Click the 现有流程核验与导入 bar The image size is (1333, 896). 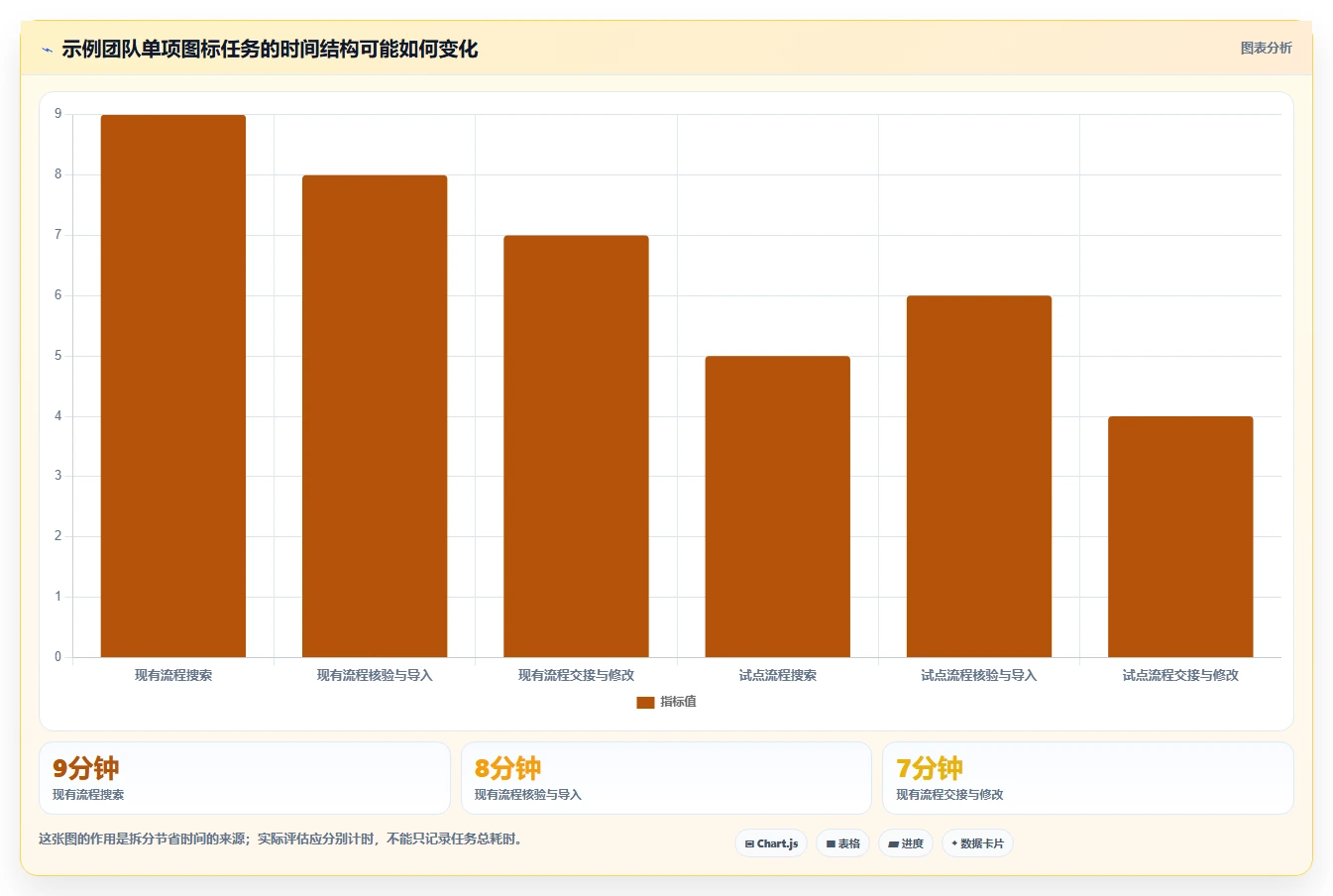tap(375, 416)
